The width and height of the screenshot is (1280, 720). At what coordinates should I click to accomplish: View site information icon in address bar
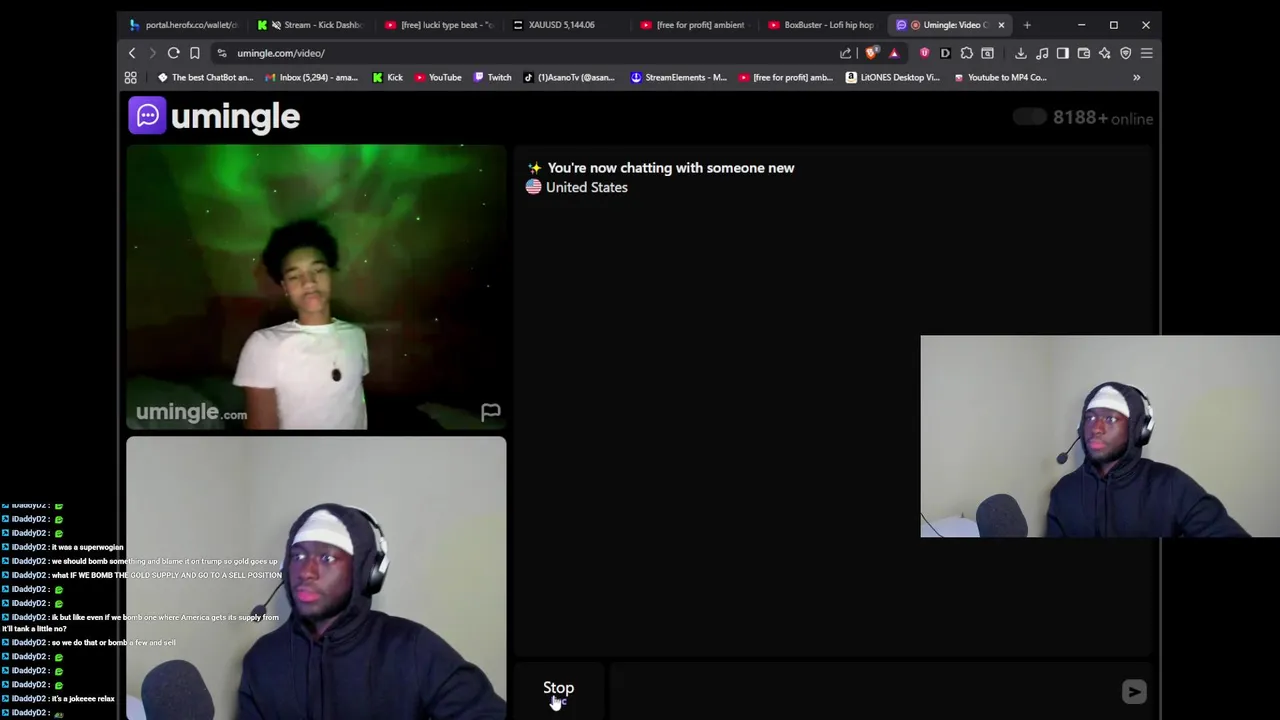(x=222, y=53)
